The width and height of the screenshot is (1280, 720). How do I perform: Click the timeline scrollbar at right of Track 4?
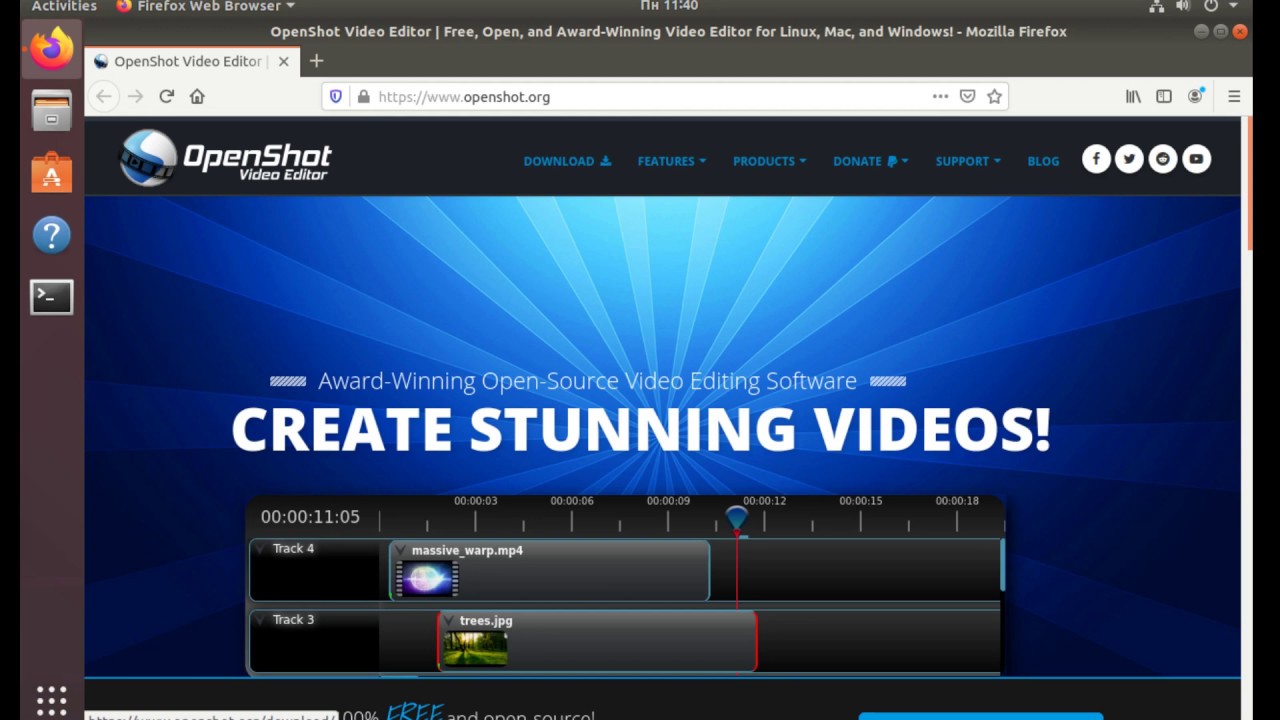coord(1001,565)
